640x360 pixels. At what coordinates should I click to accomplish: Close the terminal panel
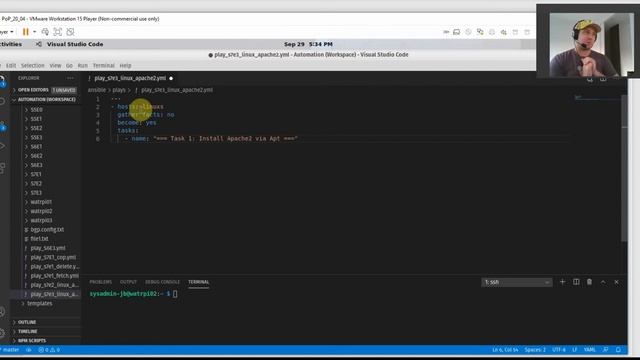[616, 282]
